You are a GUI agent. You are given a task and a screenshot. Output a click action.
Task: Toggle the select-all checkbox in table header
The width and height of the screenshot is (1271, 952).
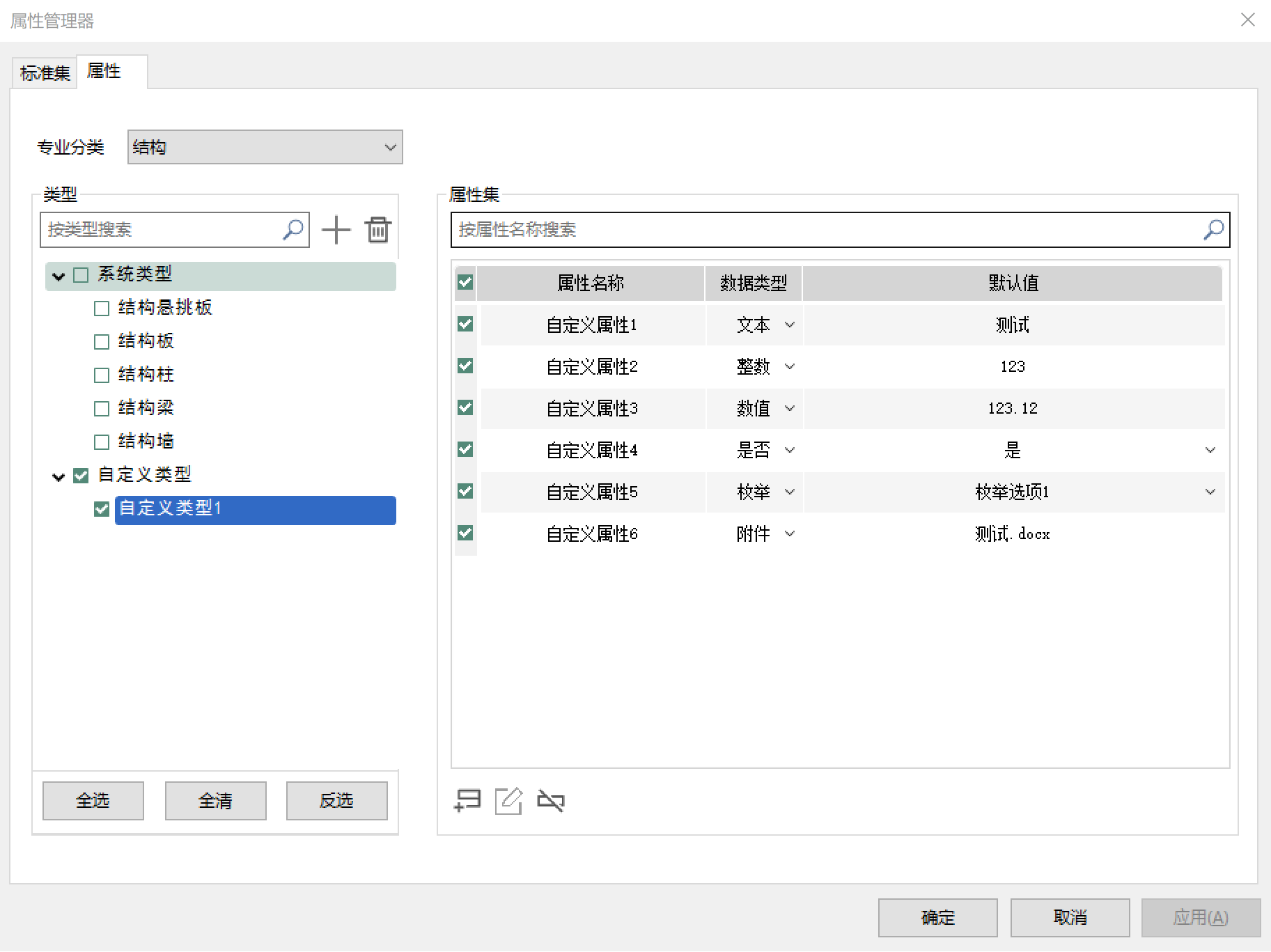[x=465, y=283]
